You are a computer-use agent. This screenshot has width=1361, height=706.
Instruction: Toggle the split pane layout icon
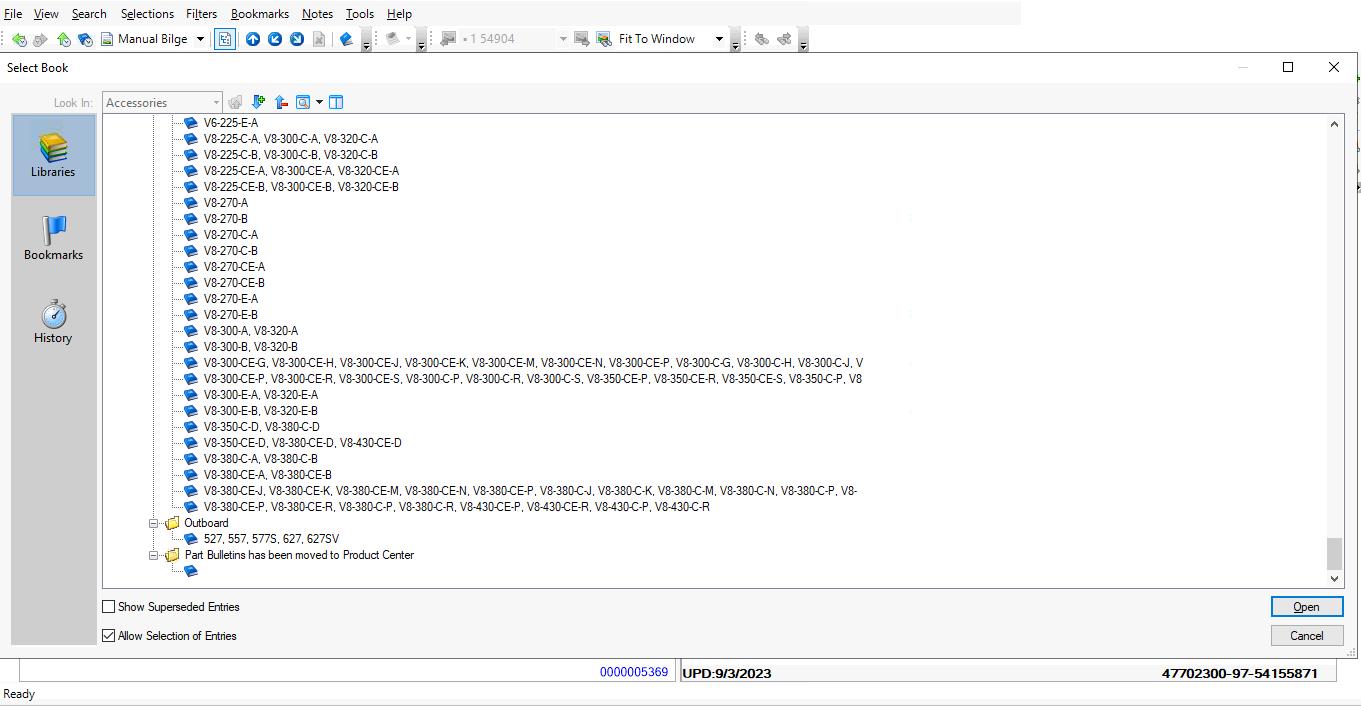(x=336, y=102)
